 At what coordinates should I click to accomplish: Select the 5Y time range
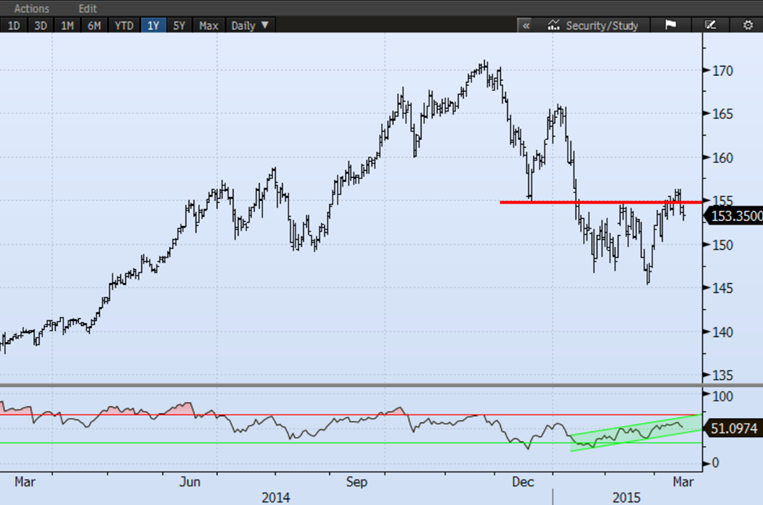pos(180,25)
